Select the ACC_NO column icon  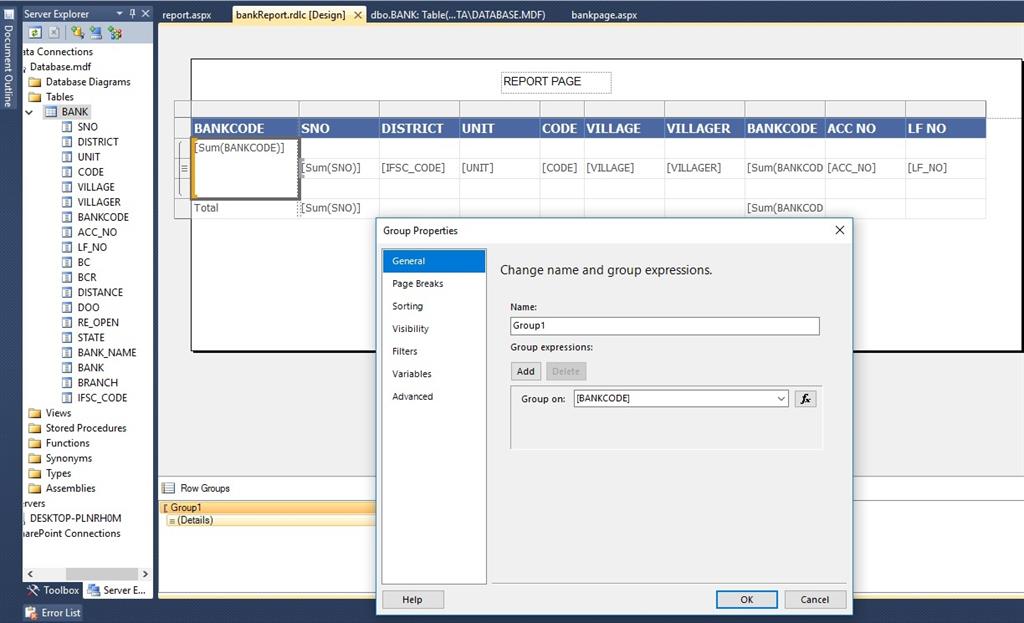pyautogui.click(x=67, y=232)
